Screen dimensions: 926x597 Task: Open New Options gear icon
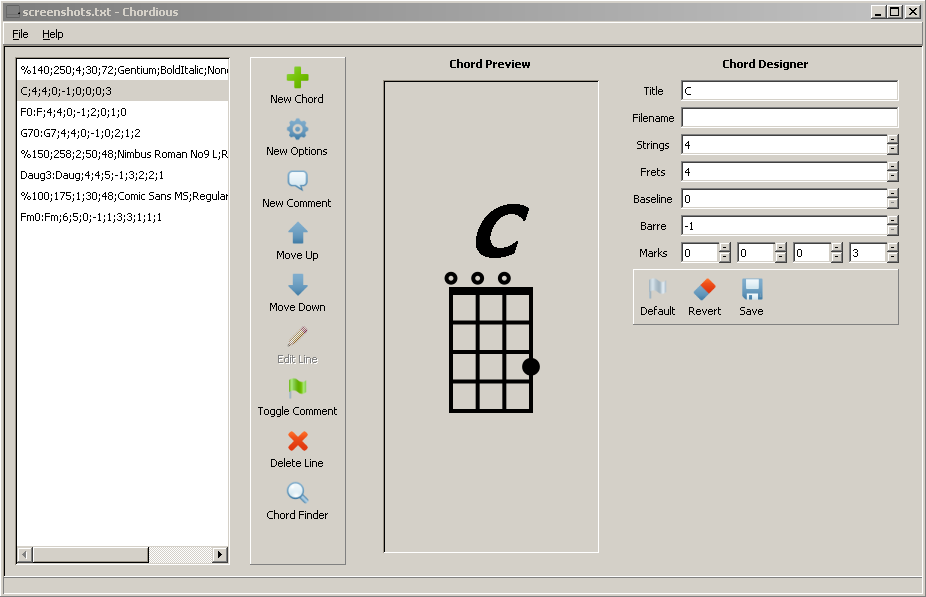pyautogui.click(x=297, y=130)
